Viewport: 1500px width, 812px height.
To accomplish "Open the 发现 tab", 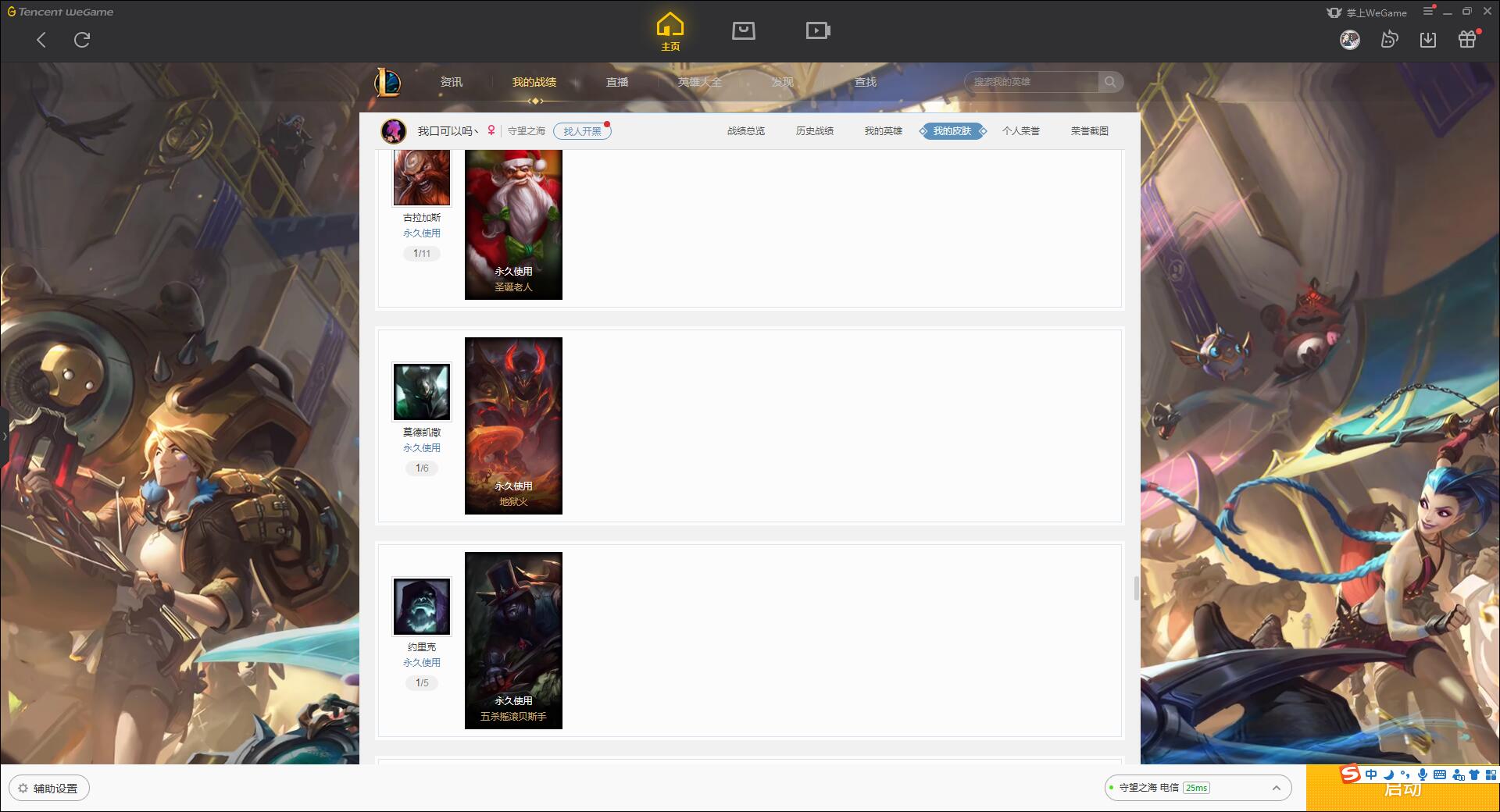I will tap(782, 82).
